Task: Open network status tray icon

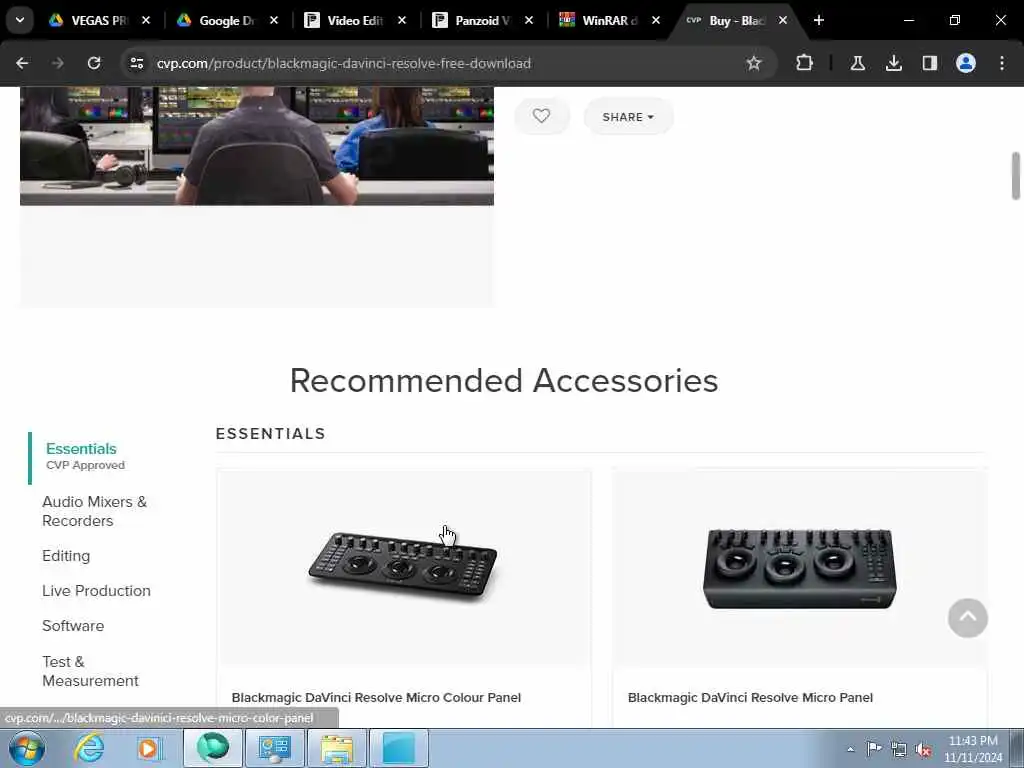Action: pos(899,749)
